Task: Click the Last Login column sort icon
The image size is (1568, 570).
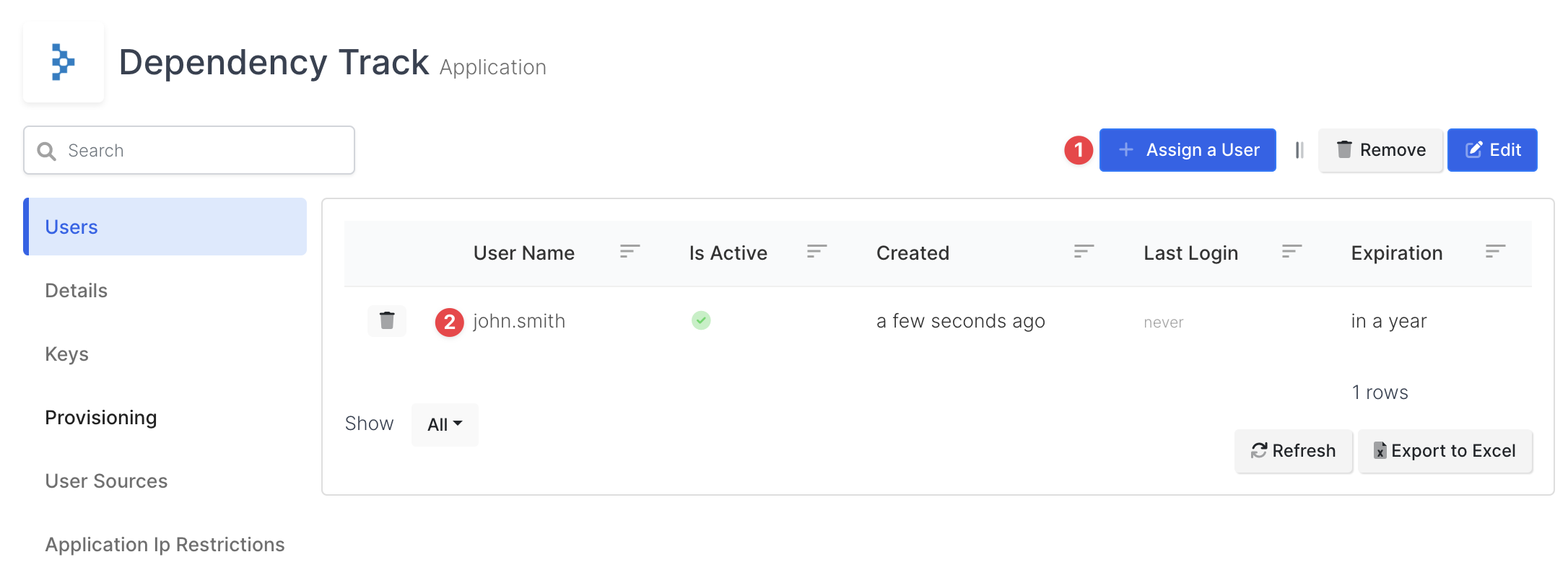Action: click(1292, 252)
